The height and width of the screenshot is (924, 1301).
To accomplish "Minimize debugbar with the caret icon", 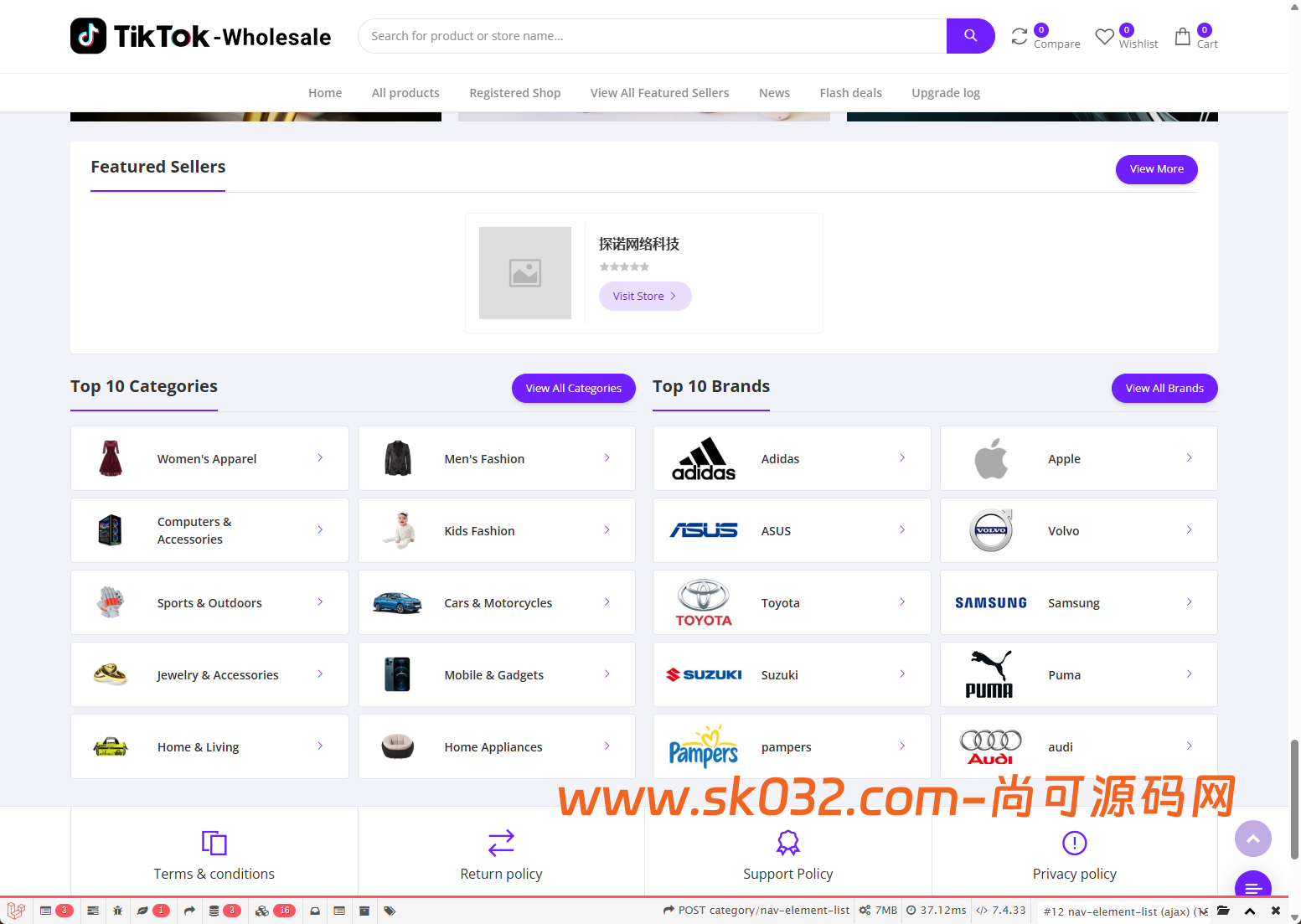I will (1250, 911).
